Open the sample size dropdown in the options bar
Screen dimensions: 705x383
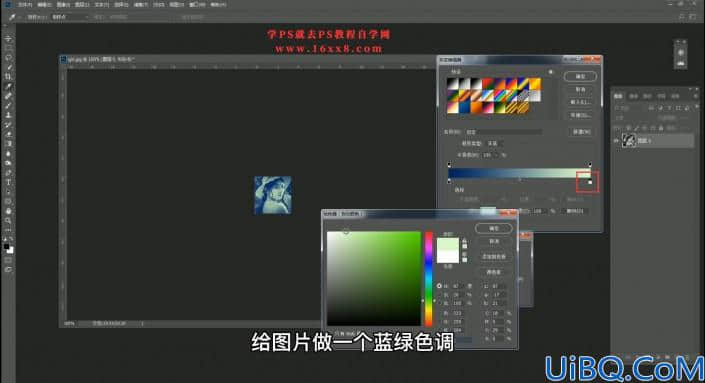click(70, 17)
